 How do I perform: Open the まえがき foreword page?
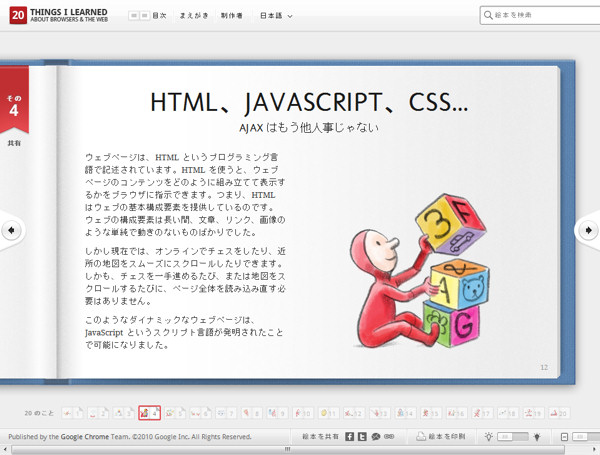pos(194,16)
